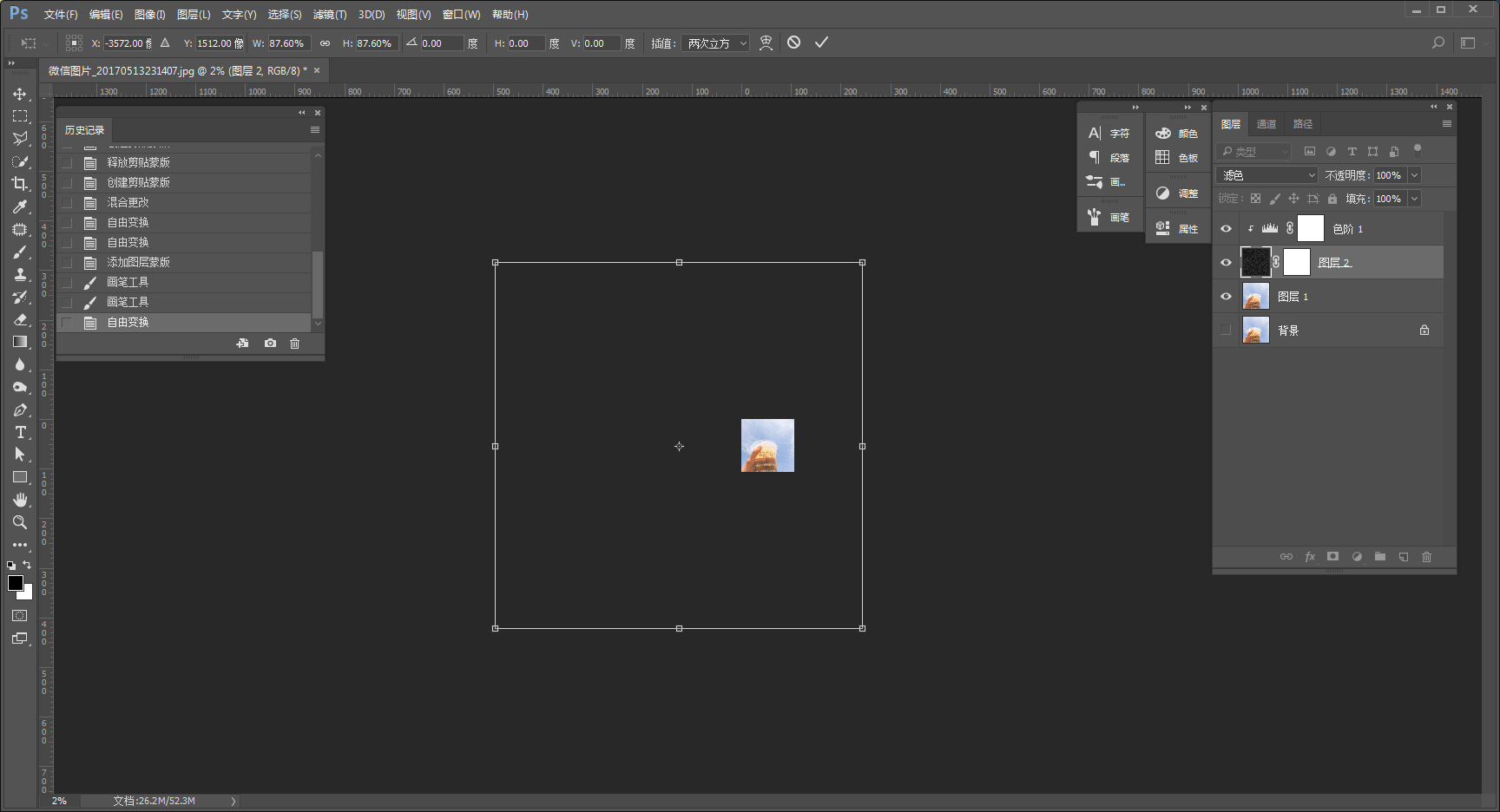1500x812 pixels.
Task: Select the Move tool
Action: point(19,93)
